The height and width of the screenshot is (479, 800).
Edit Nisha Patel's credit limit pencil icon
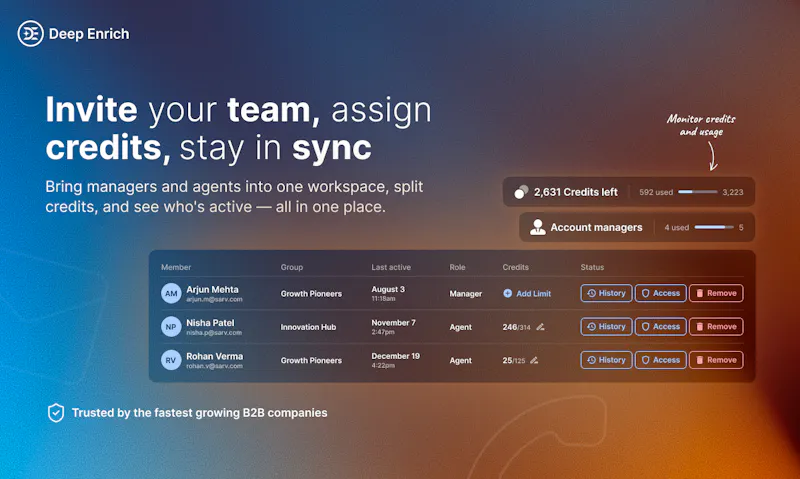point(540,327)
